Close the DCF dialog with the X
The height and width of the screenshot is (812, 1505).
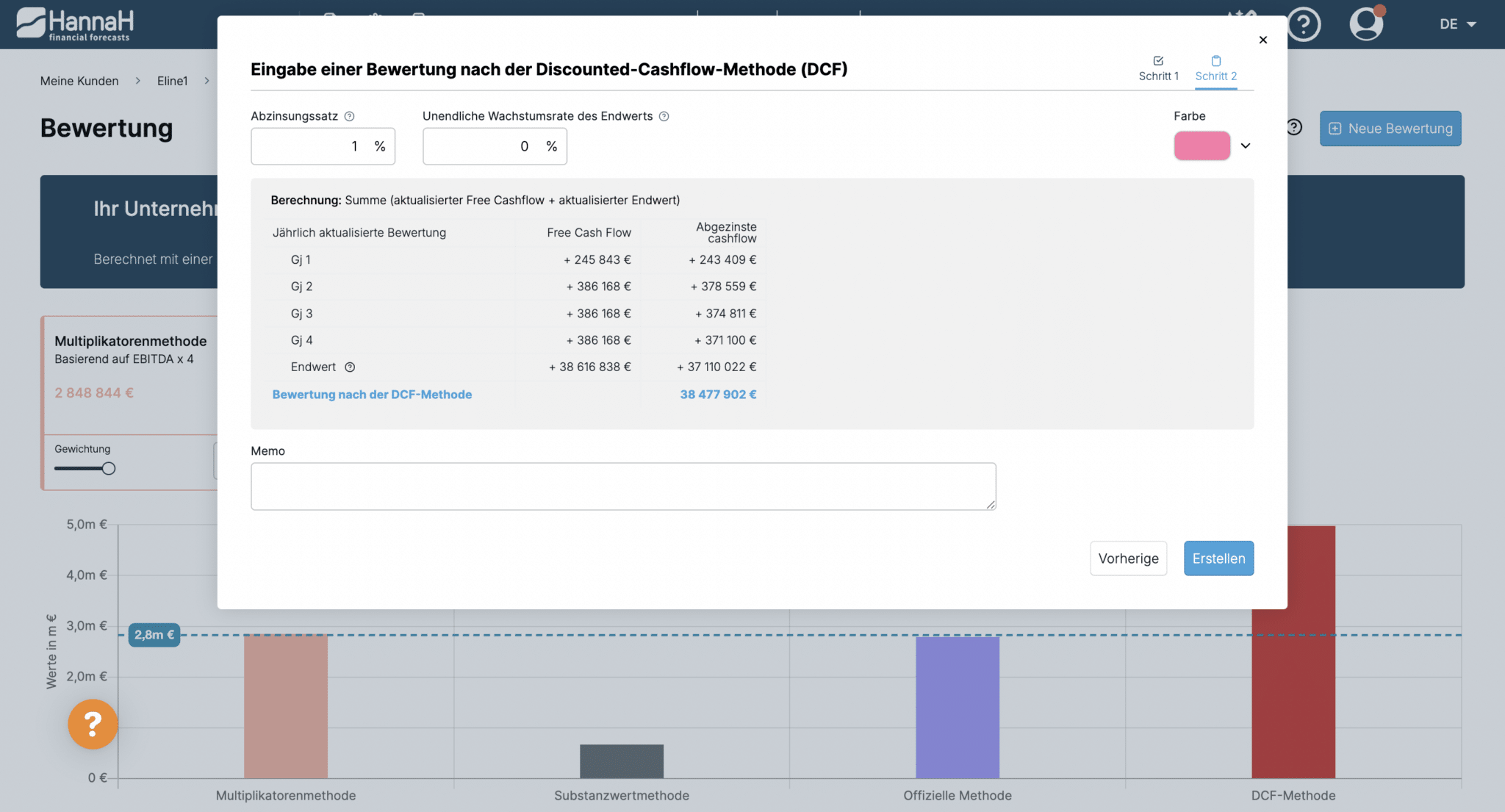[x=1263, y=40]
